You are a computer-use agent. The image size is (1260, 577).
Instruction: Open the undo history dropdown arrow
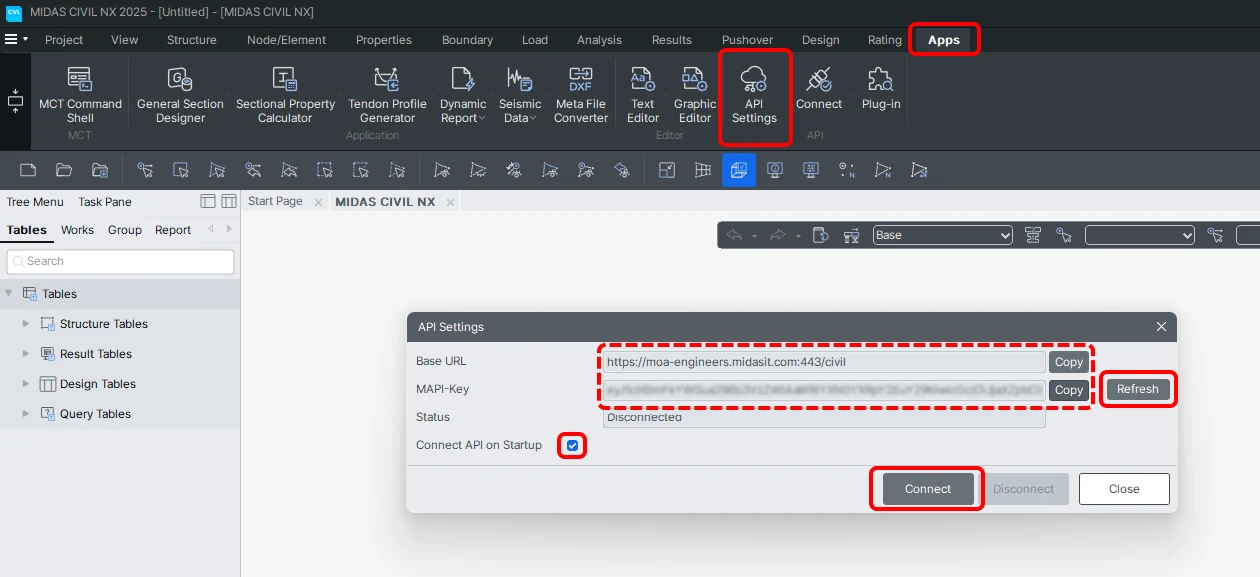[x=754, y=236]
